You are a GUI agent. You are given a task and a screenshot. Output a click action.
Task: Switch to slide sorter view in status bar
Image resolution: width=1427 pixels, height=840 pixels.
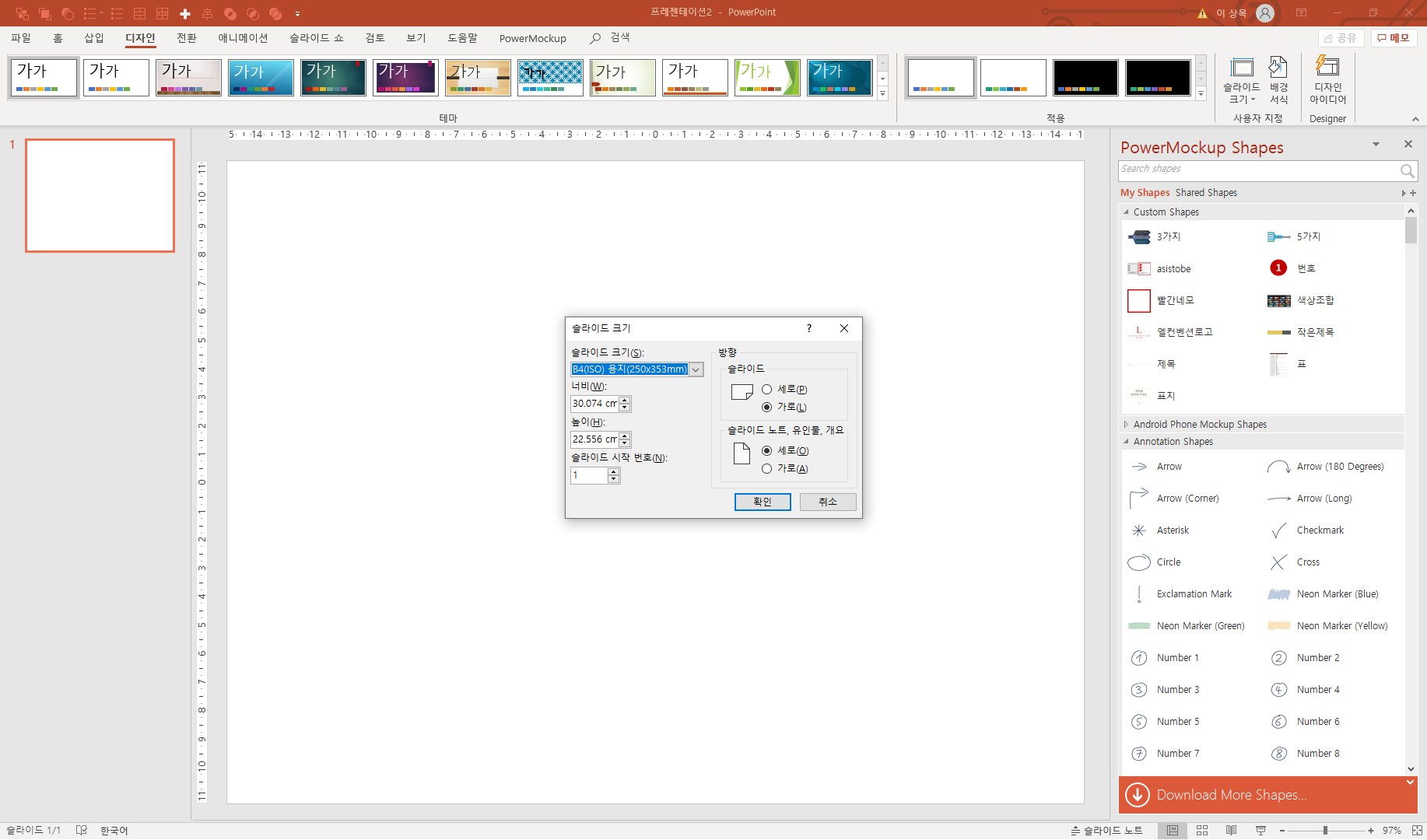coord(1202,831)
